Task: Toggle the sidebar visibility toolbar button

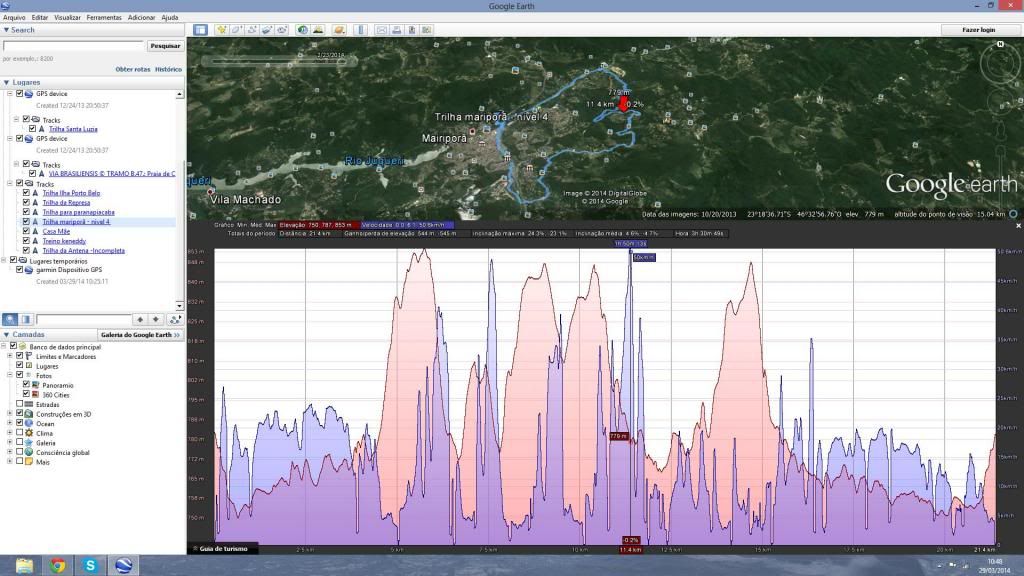Action: [x=200, y=30]
